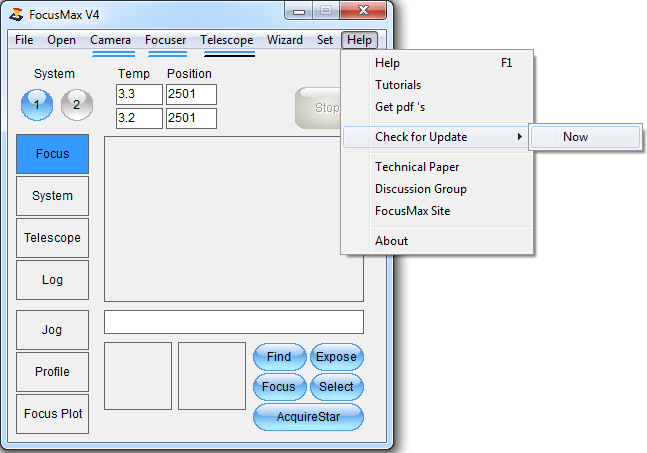Open the Focus Plot panel button
The width and height of the screenshot is (647, 453).
click(52, 414)
